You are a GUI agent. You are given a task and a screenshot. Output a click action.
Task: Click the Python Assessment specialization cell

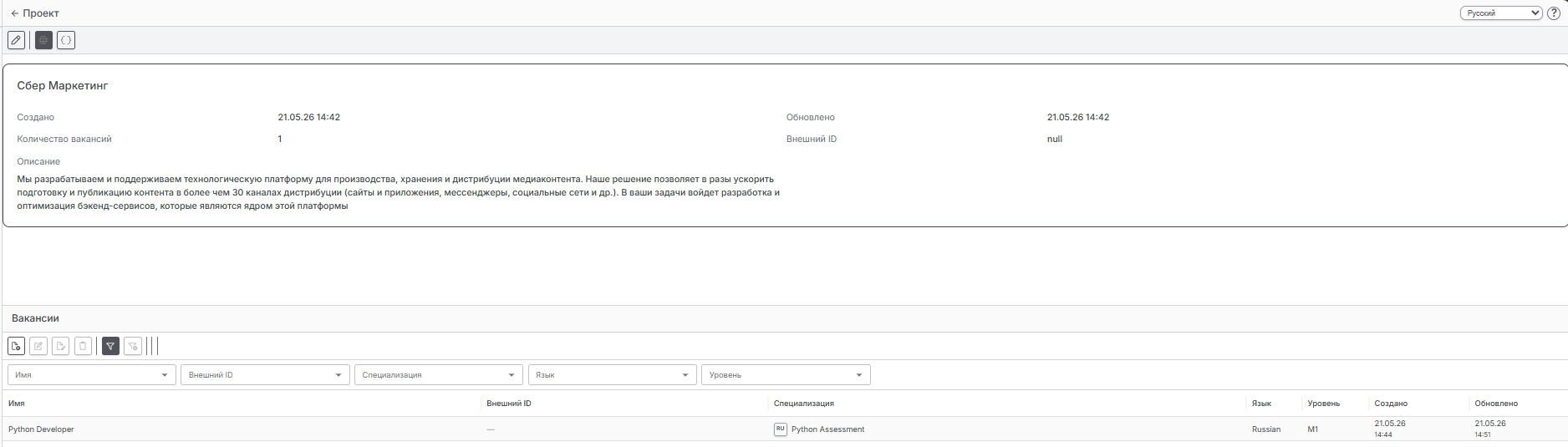click(x=828, y=429)
